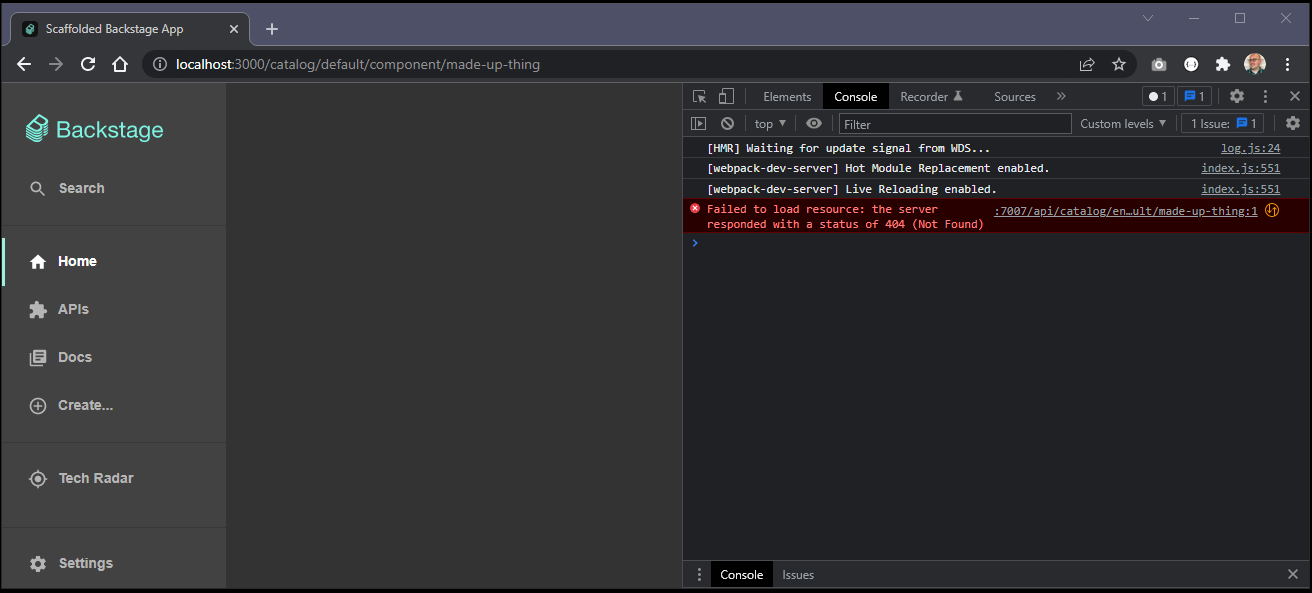Click the 1 Issue button
The height and width of the screenshot is (593, 1312).
point(1222,124)
